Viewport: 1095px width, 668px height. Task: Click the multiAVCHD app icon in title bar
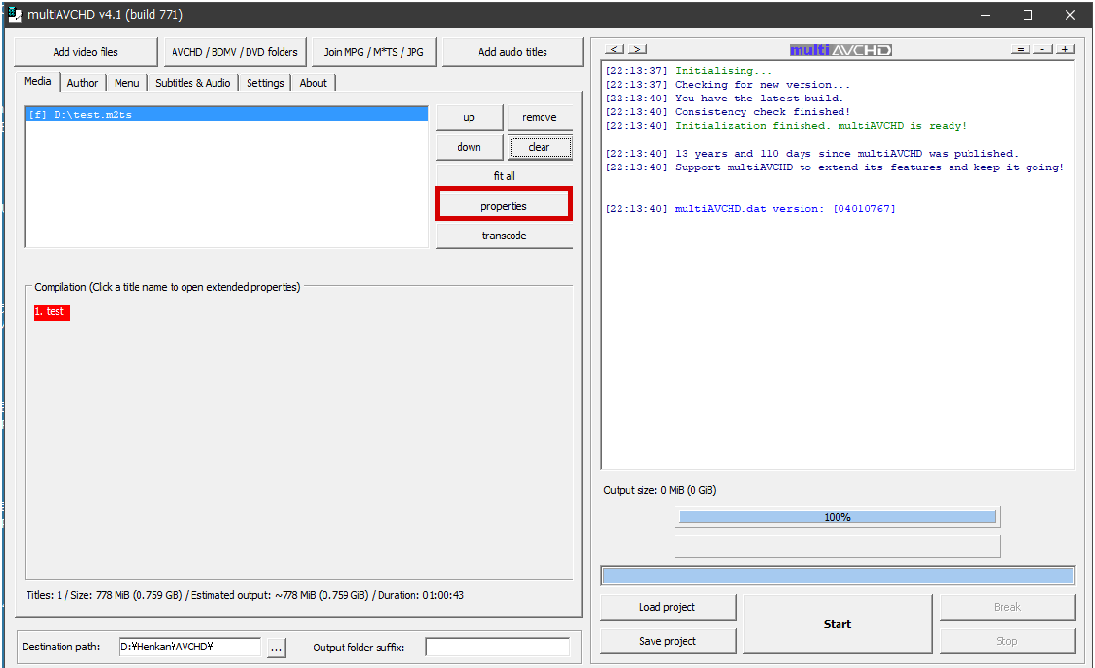point(15,14)
